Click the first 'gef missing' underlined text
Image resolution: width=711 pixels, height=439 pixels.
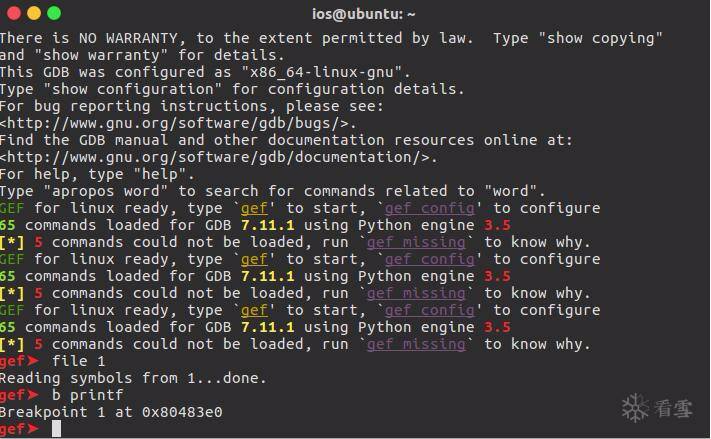tap(416, 242)
